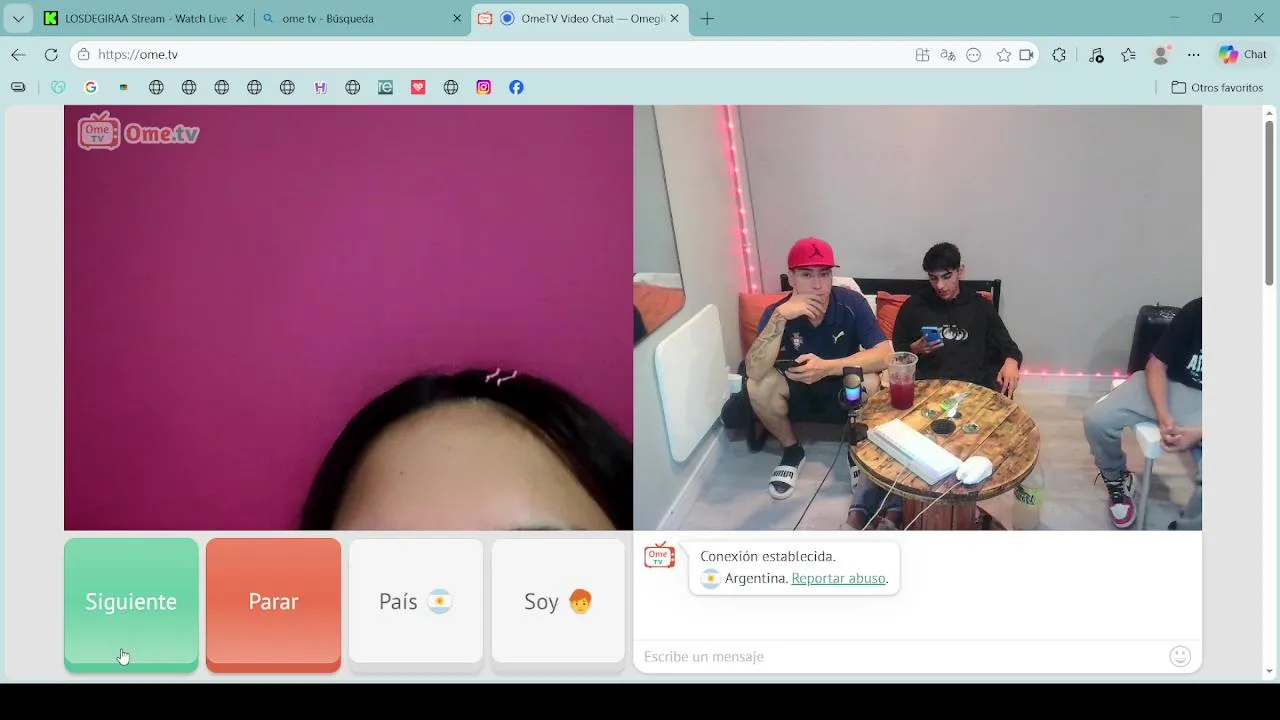Click the tab actions icon left of bookmarks
Image resolution: width=1280 pixels, height=720 pixels.
[18, 88]
